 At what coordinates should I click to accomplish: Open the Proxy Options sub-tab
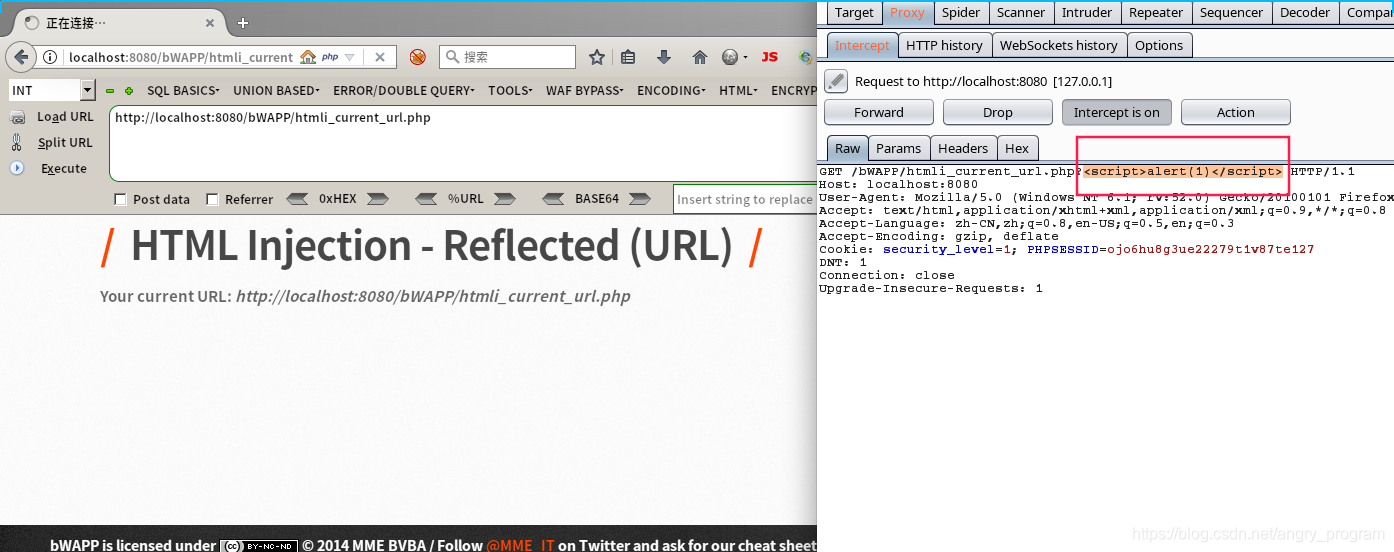(1159, 45)
